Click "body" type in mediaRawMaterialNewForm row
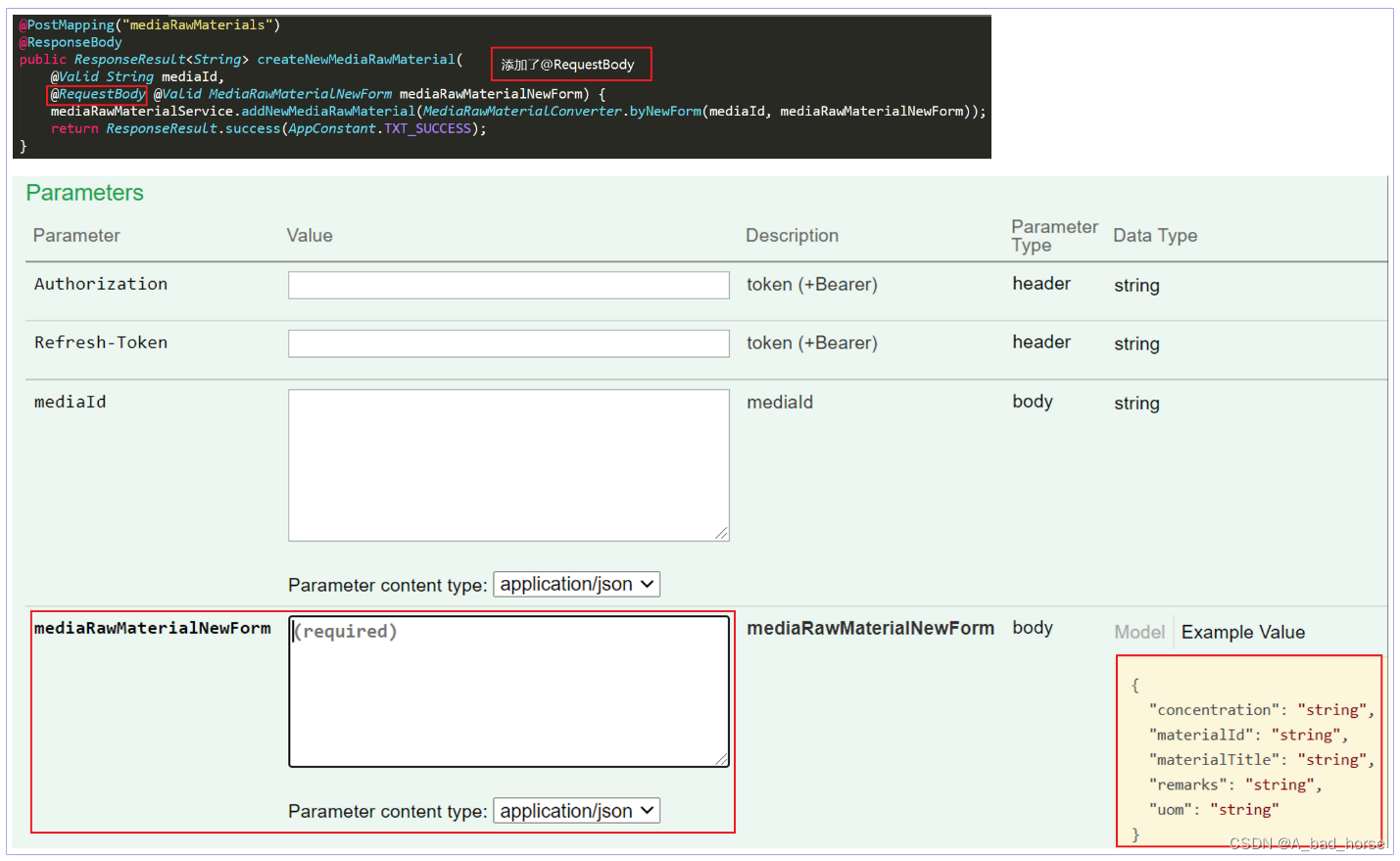This screenshot has height=861, width=1400. click(x=1033, y=628)
